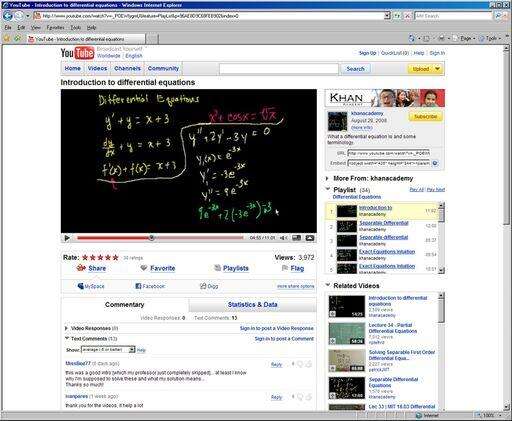Click in the YouTube search input field
Screen dimensions: 512x421
point(279,69)
